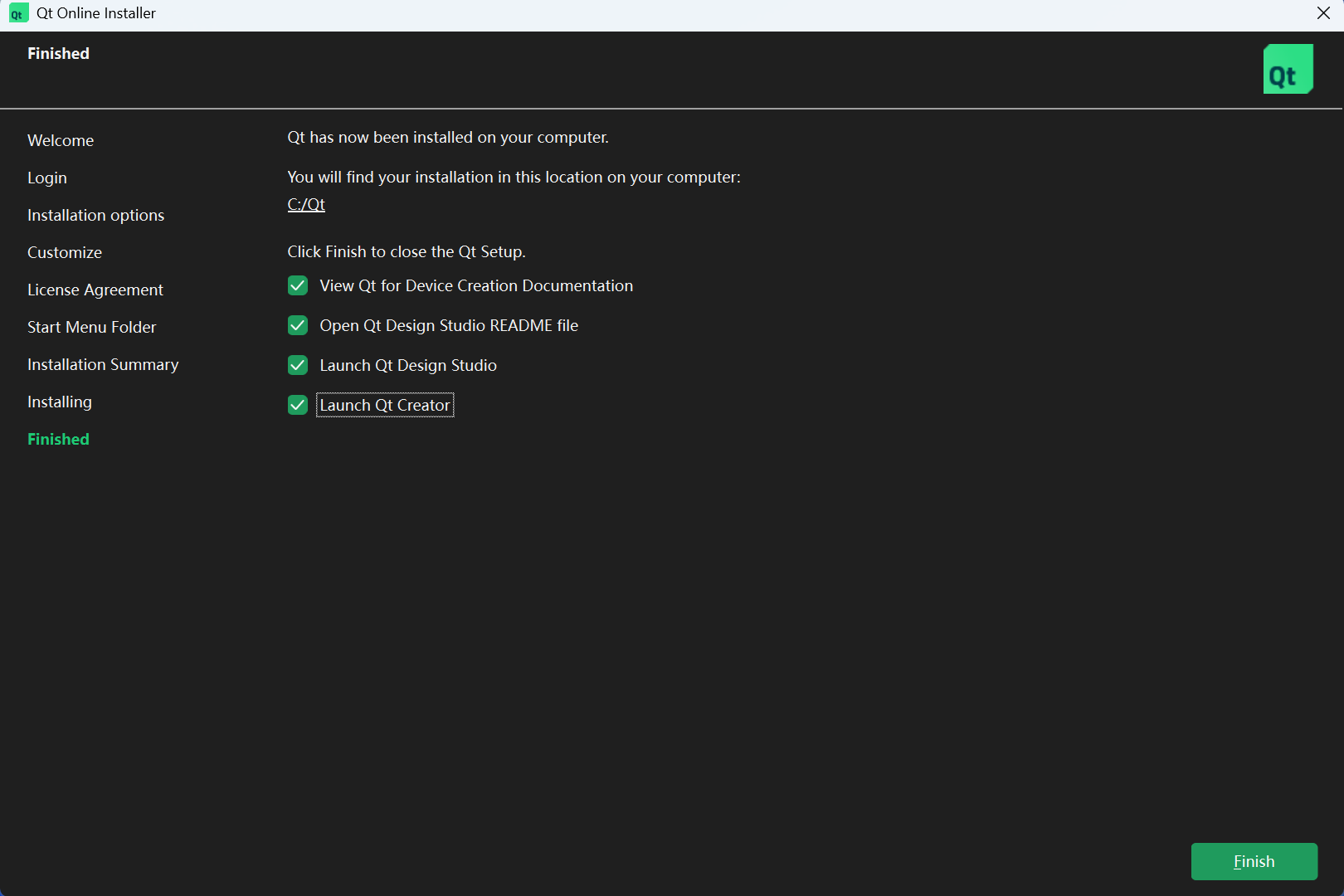Select the Welcome step in sidebar

click(x=61, y=140)
